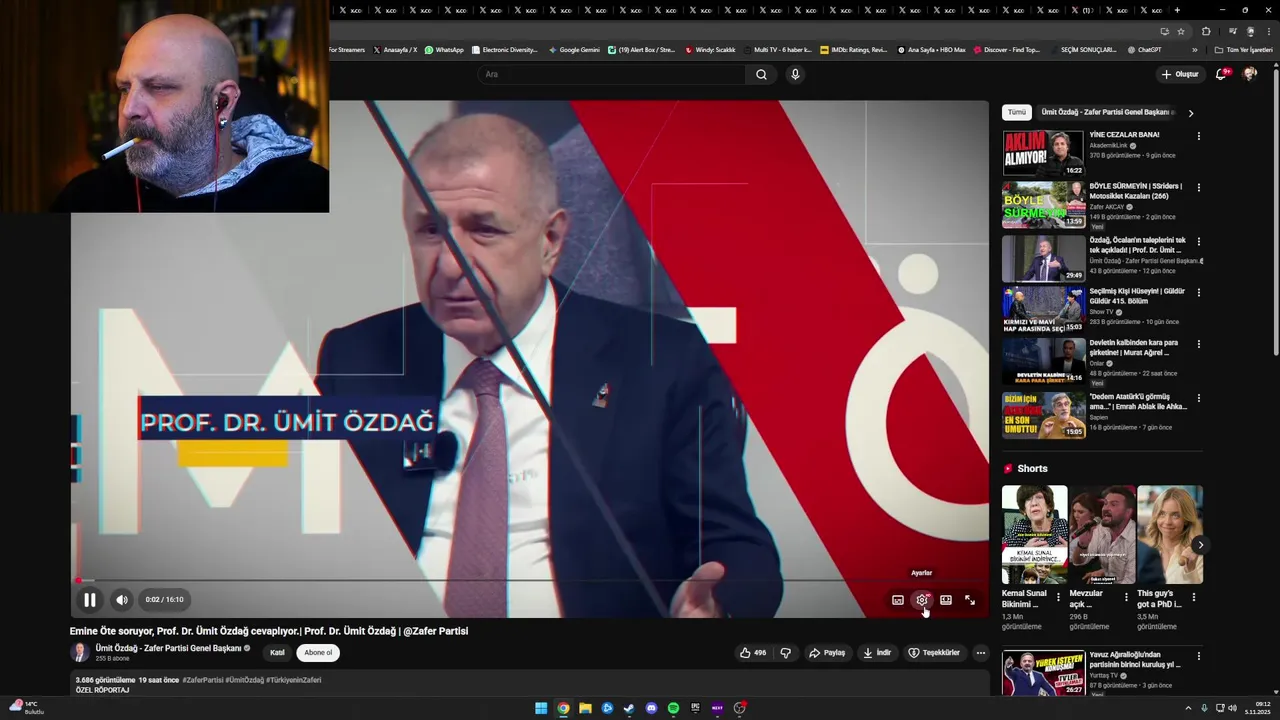Click the Teşekkürler thanks button
The image size is (1280, 720).
coord(934,653)
